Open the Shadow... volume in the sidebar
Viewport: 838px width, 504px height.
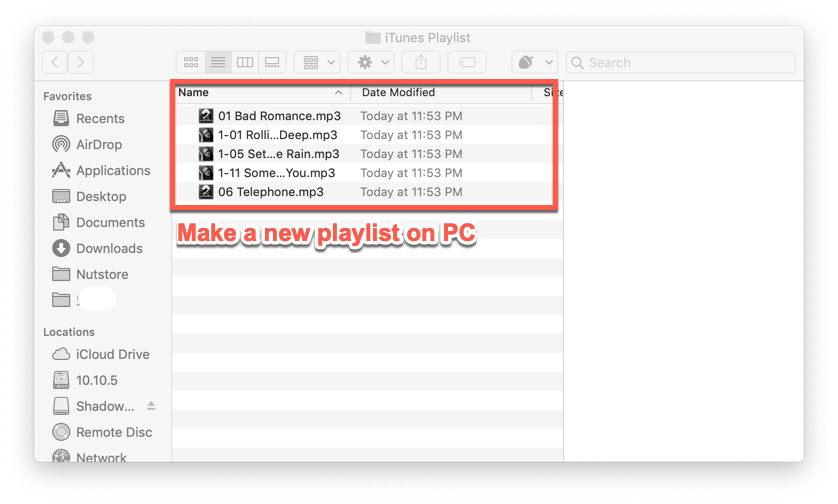(105, 406)
